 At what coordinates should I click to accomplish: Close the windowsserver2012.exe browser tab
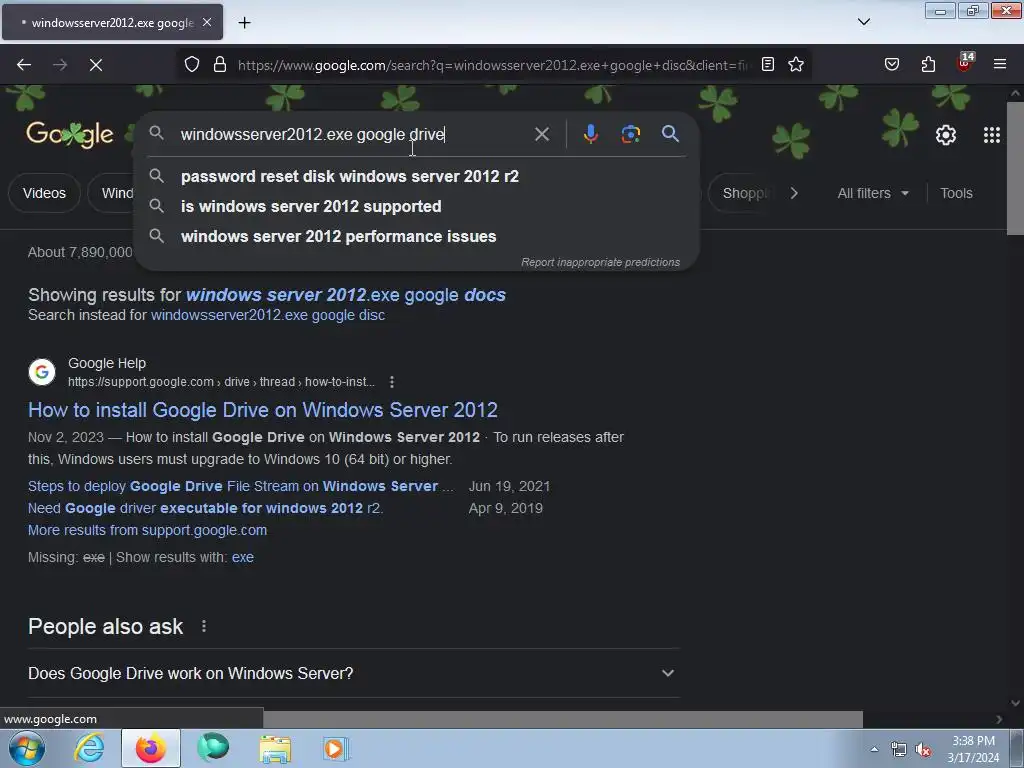click(207, 22)
